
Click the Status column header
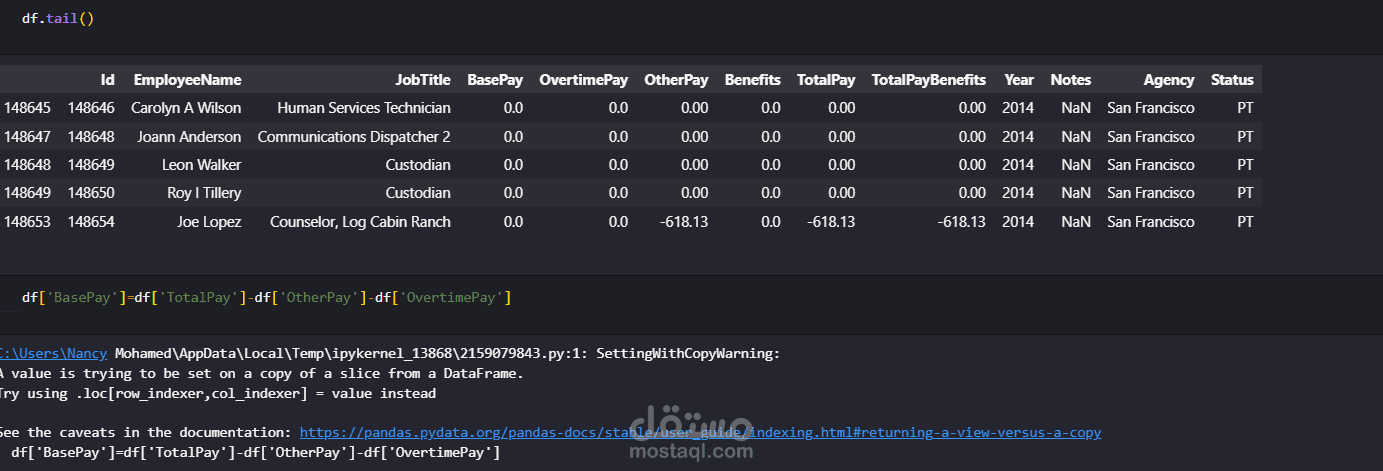click(1231, 80)
